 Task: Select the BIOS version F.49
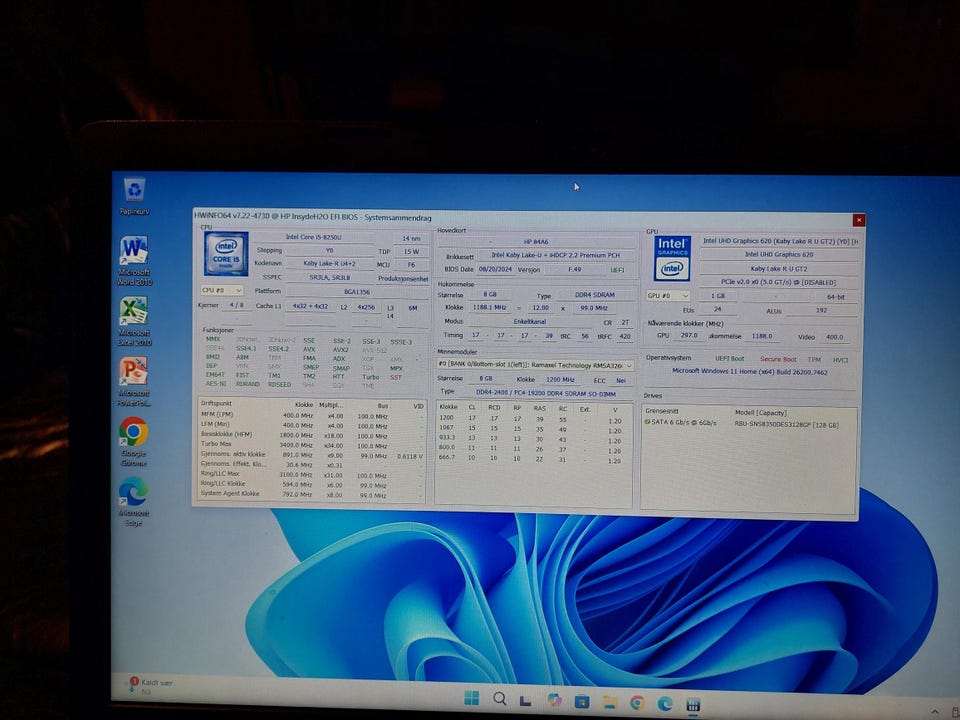point(574,269)
